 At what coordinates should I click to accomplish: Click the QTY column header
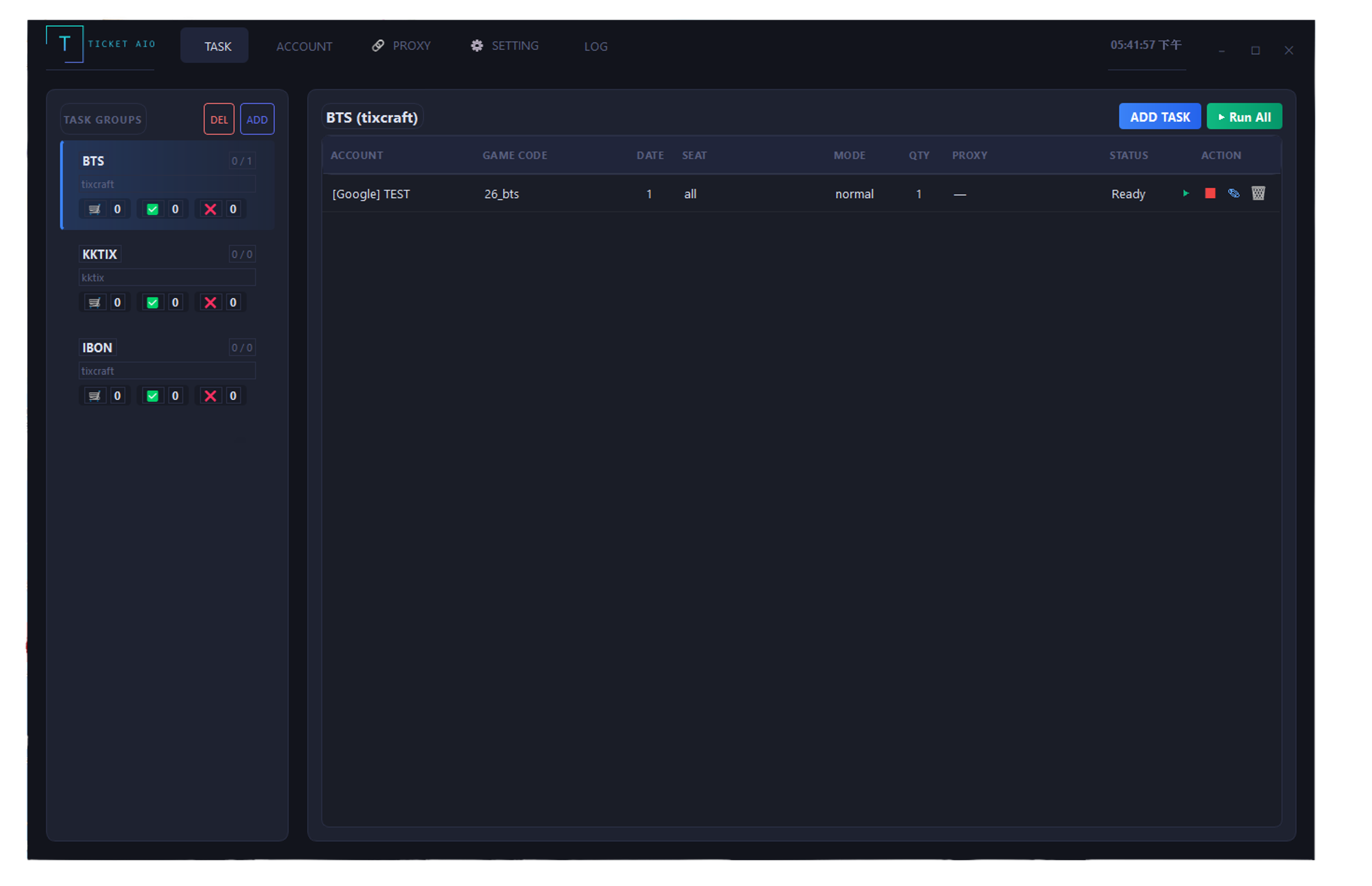click(x=919, y=156)
